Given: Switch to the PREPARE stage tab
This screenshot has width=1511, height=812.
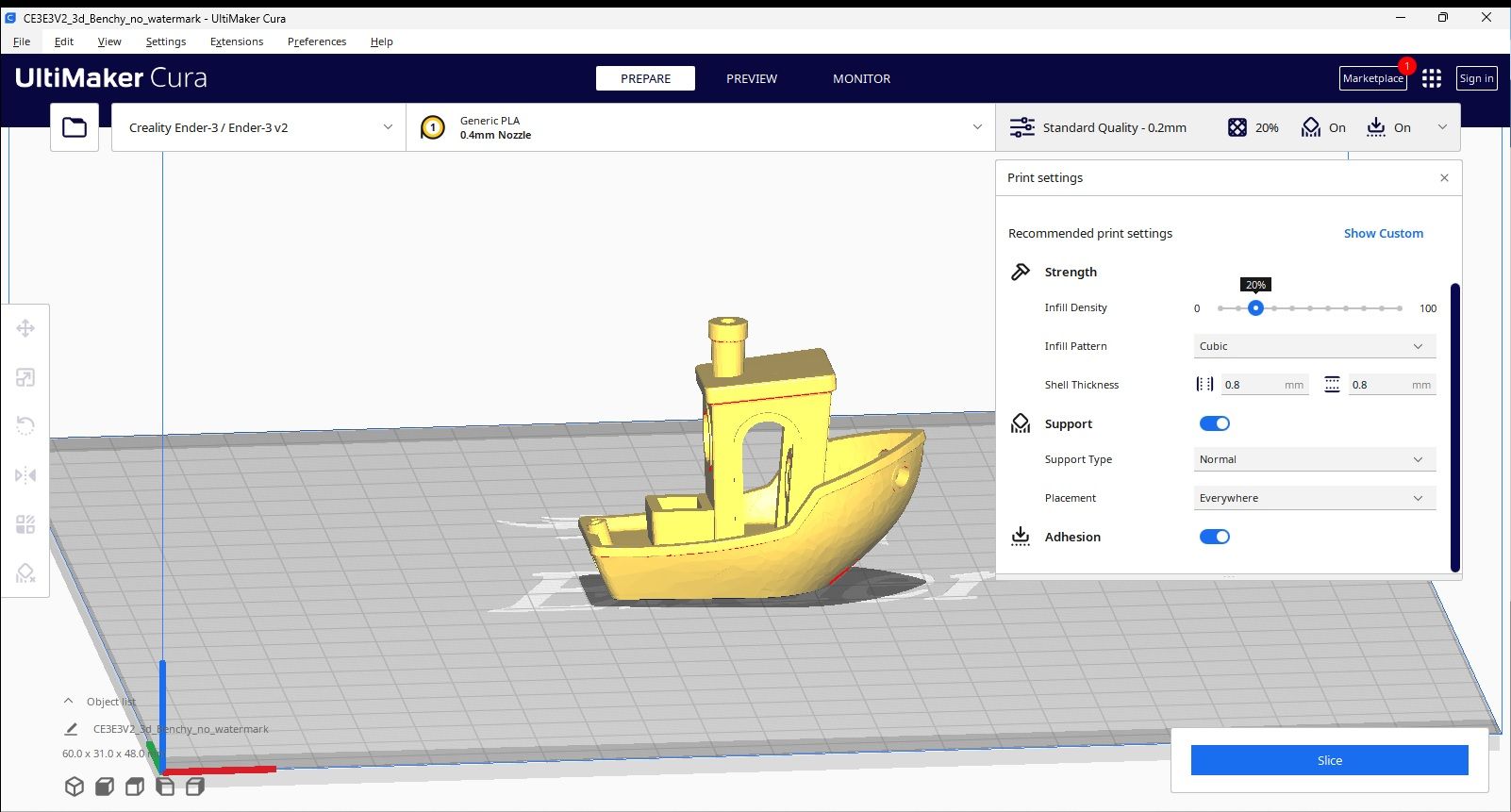Looking at the screenshot, I should [645, 78].
